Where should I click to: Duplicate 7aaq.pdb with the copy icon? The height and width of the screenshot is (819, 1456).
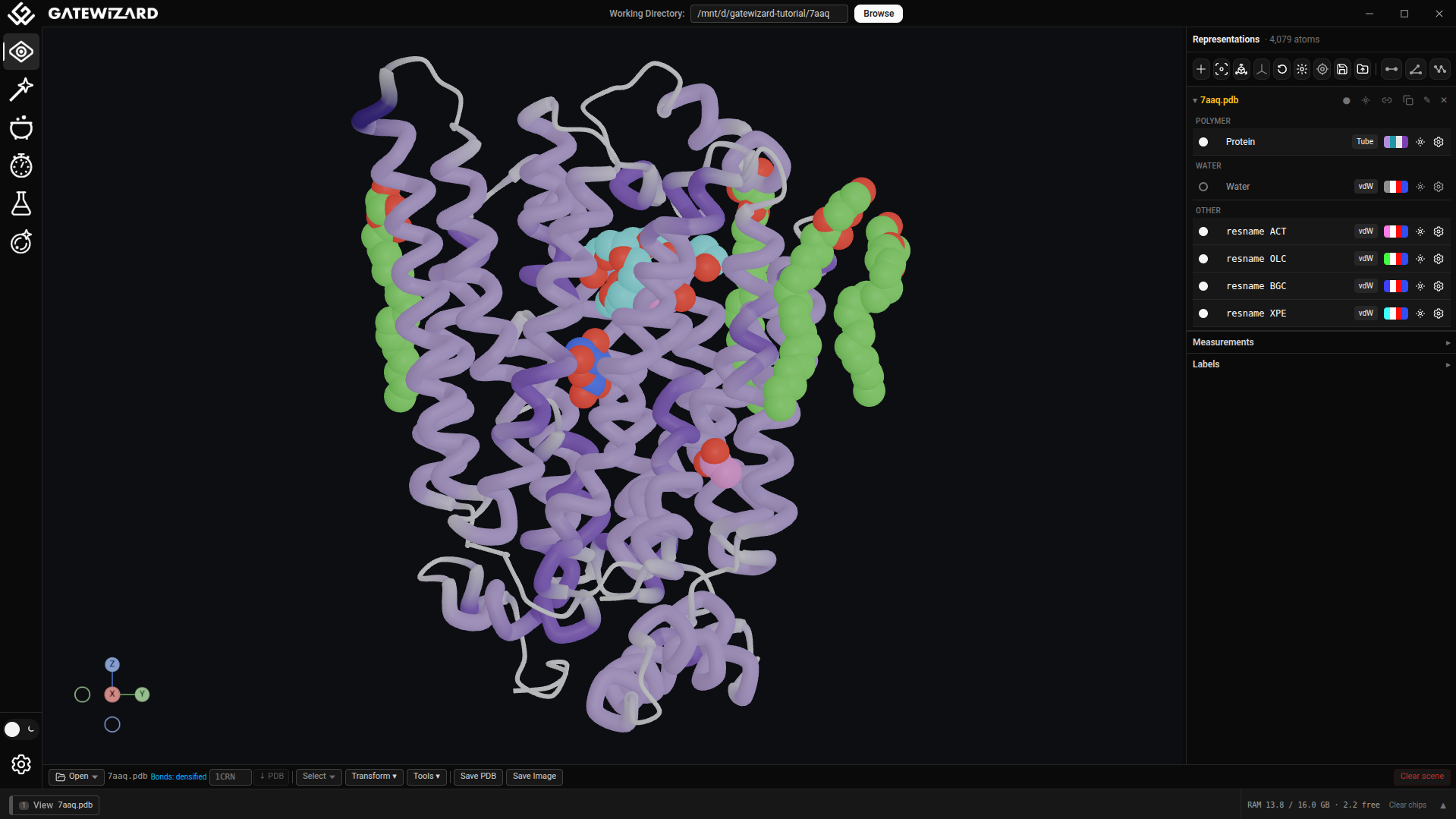click(x=1408, y=100)
